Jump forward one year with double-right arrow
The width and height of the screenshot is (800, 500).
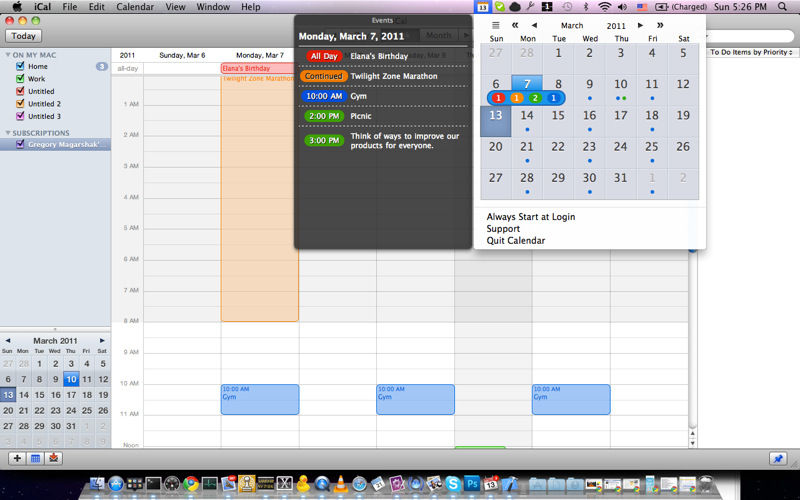[660, 25]
